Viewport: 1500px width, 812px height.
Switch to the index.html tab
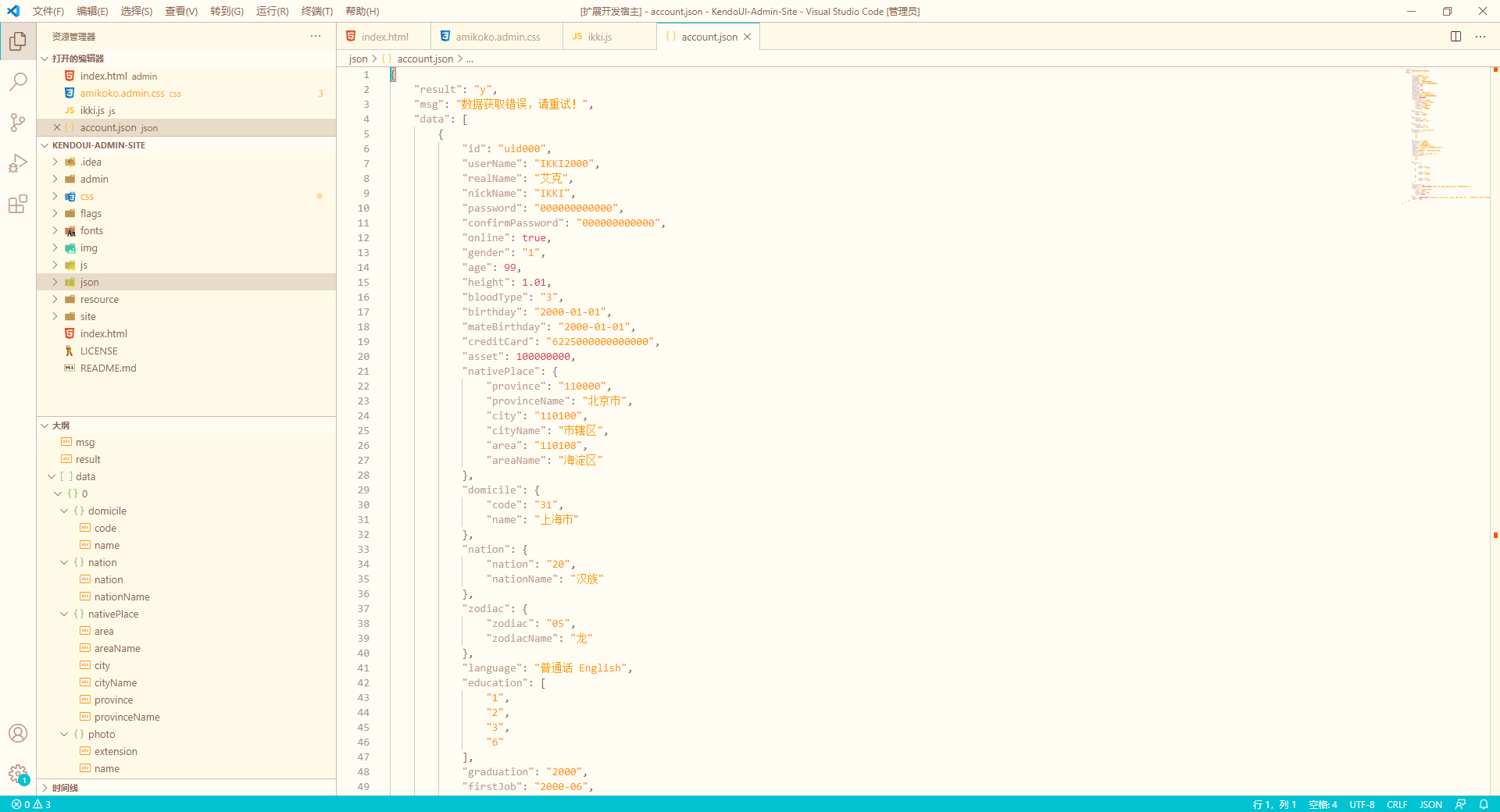[384, 37]
